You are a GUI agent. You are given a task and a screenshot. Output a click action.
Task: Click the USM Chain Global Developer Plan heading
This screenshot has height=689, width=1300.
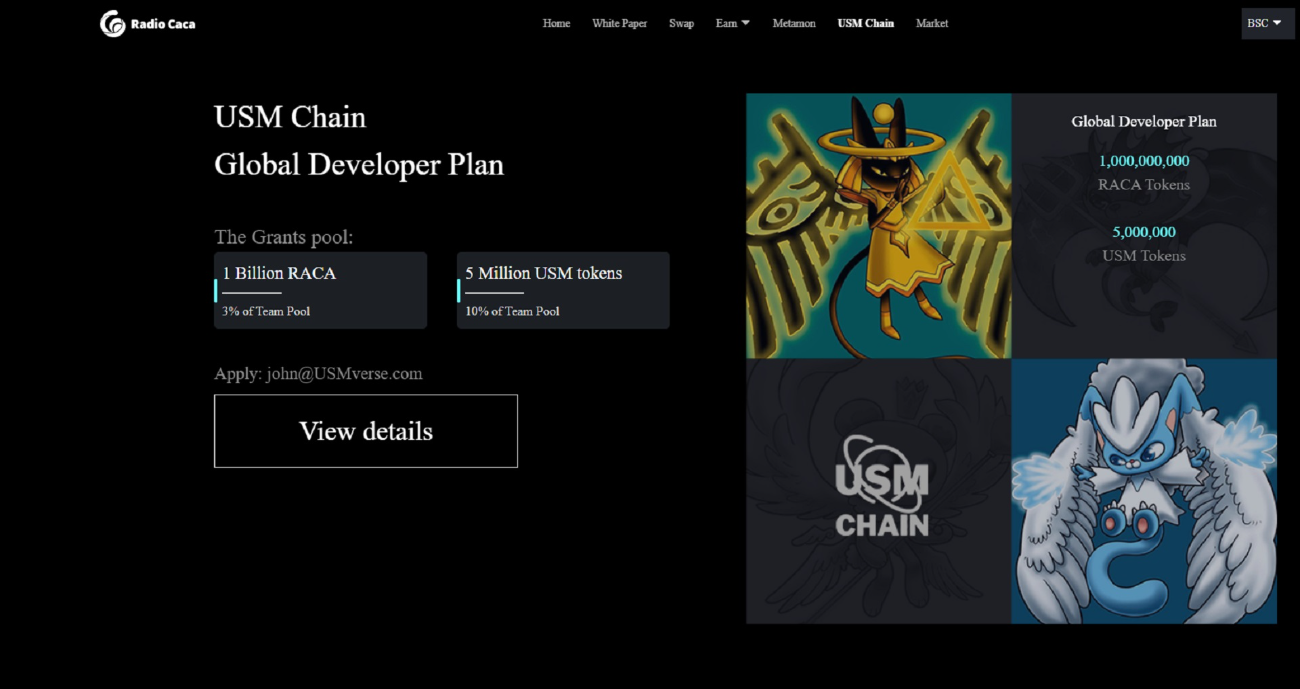(x=358, y=141)
